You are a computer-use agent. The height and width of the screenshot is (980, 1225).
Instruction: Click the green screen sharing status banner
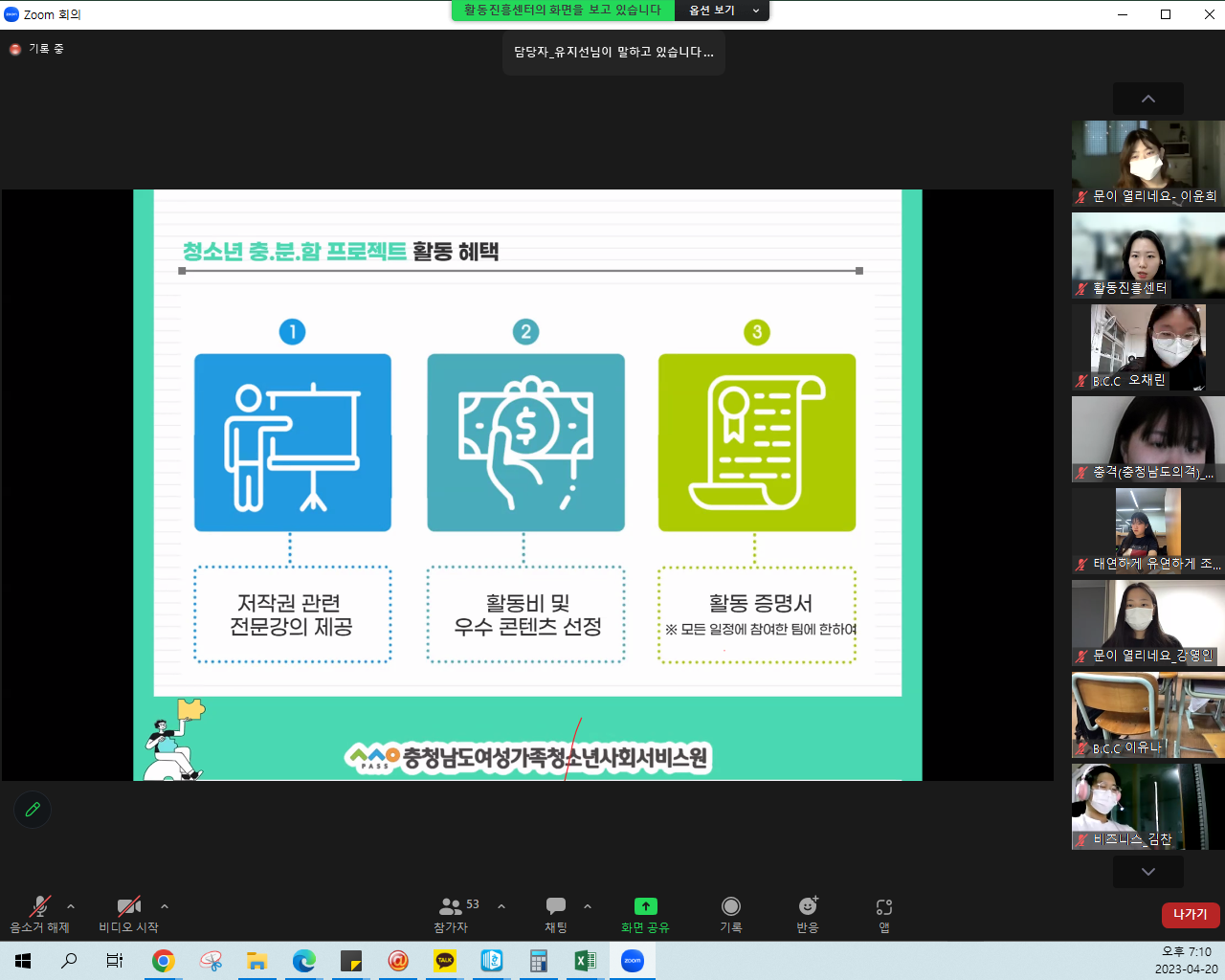(x=563, y=11)
